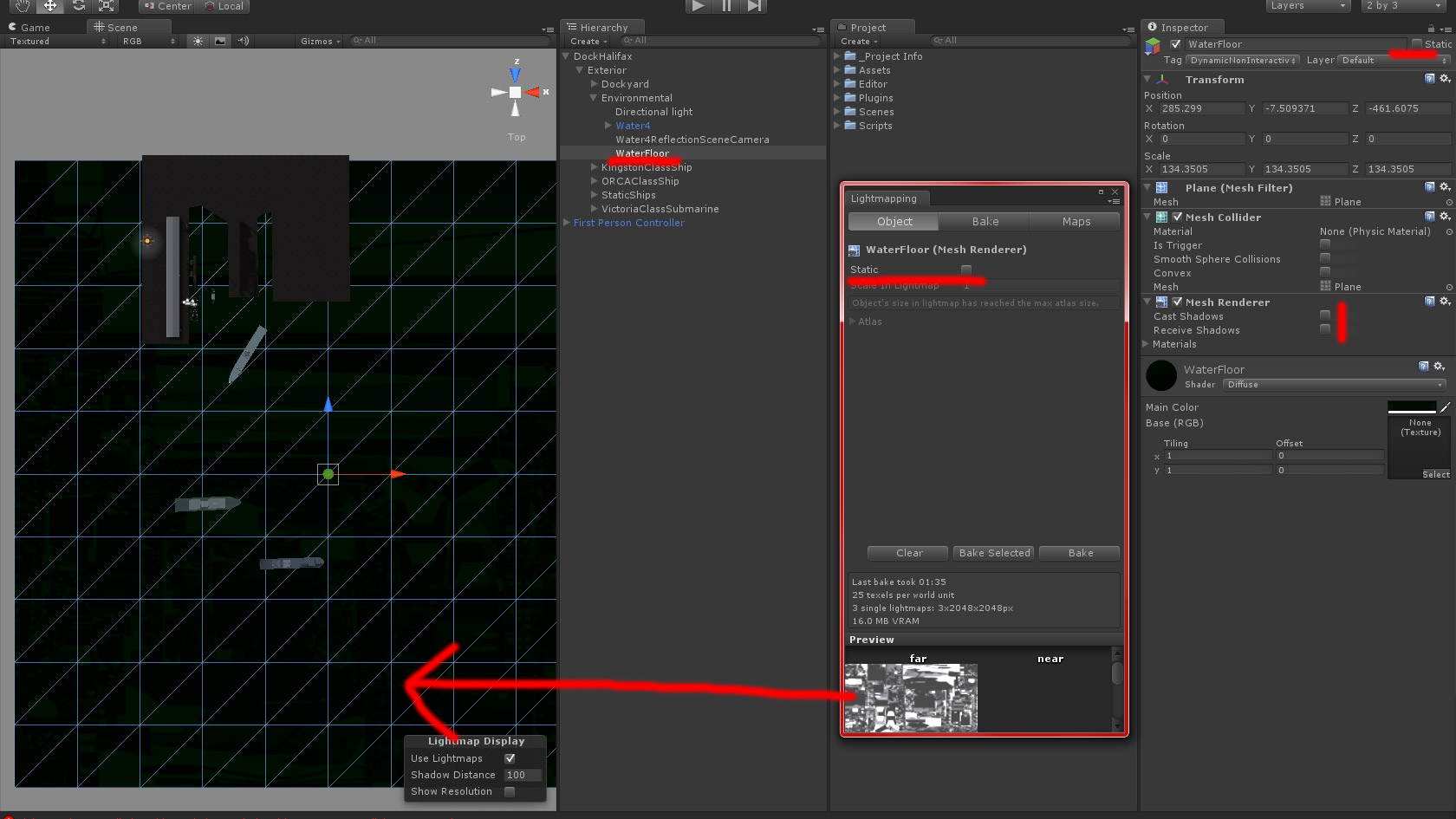
Task: Expand the Water4 item in the Hierarchy
Action: coord(608,126)
